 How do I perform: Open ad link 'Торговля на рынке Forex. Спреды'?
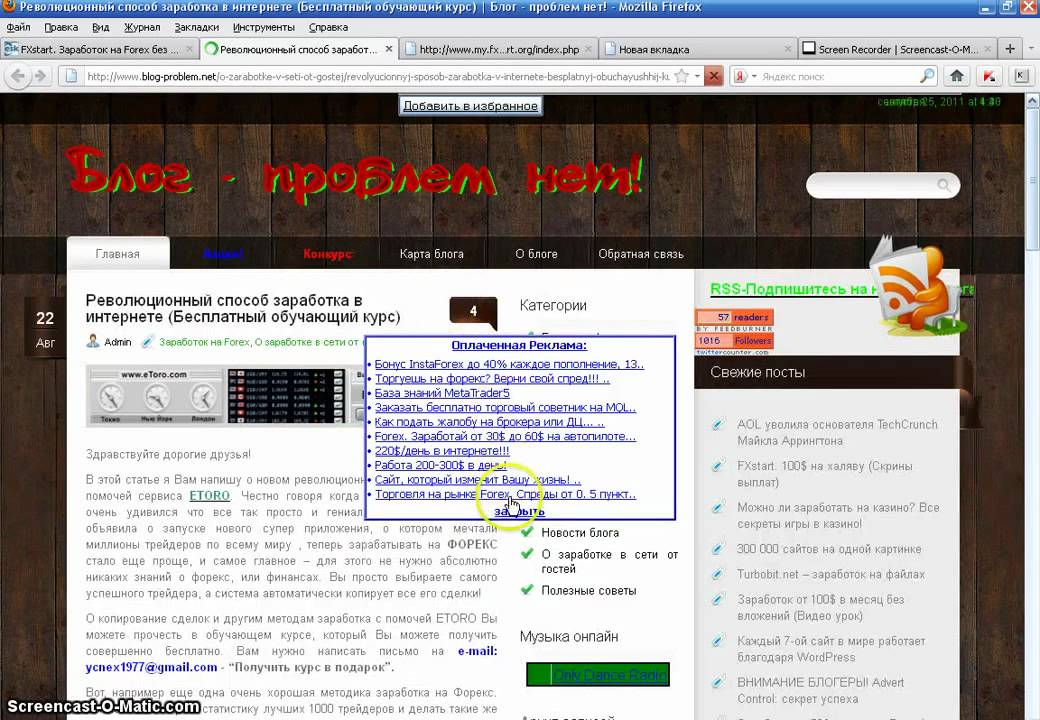click(x=505, y=495)
